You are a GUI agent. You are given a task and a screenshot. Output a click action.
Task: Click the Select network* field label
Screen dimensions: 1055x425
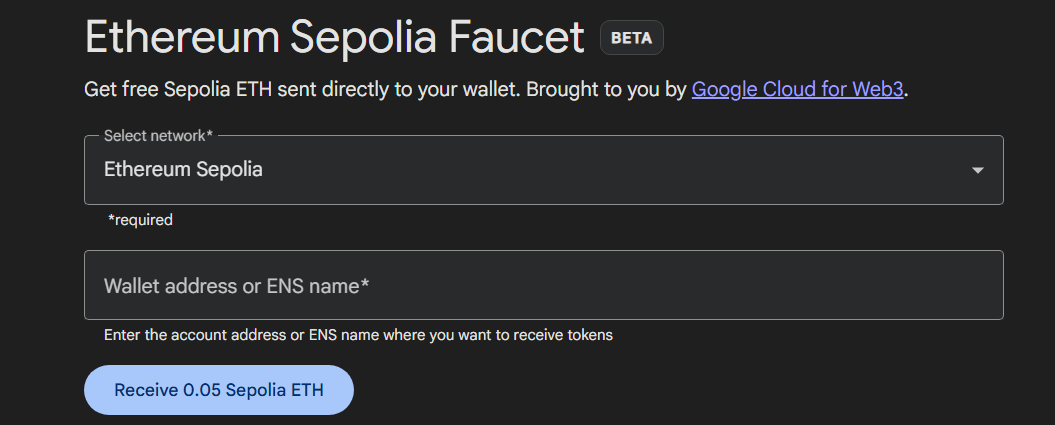point(159,135)
